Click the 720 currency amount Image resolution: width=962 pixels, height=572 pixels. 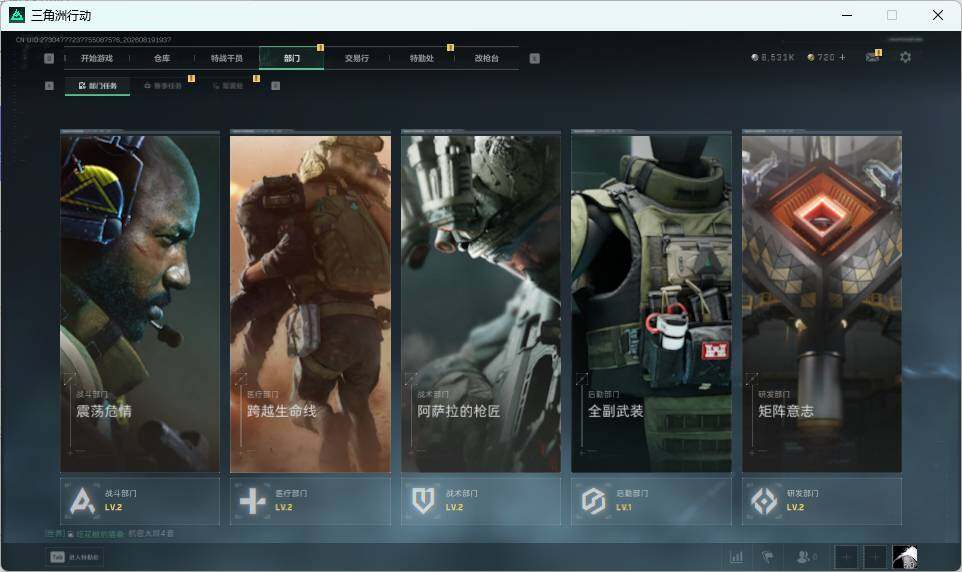click(x=826, y=57)
